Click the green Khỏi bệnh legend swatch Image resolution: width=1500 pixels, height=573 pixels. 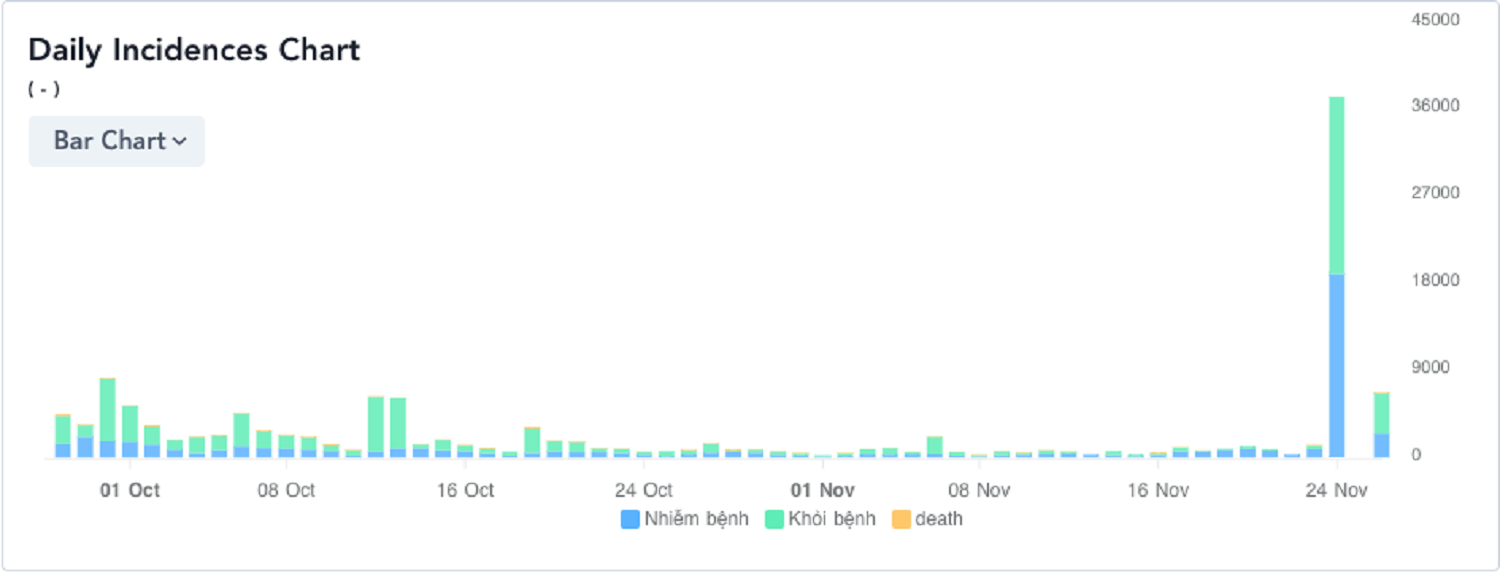tap(774, 519)
